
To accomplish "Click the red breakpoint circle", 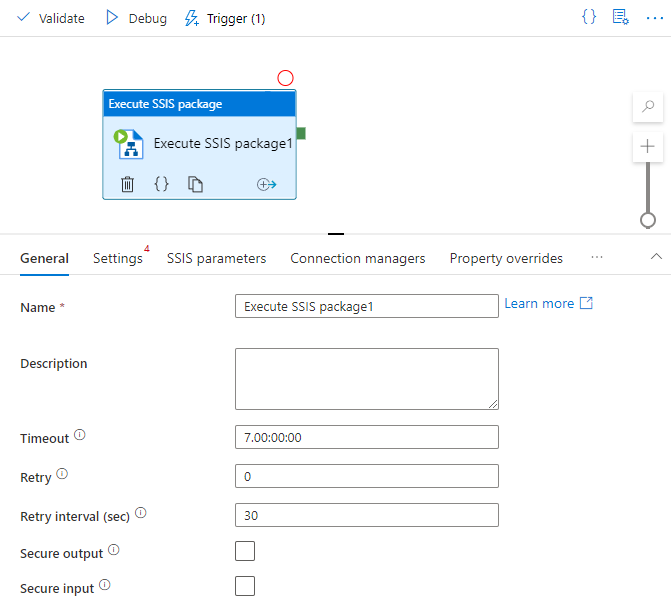I will [285, 78].
